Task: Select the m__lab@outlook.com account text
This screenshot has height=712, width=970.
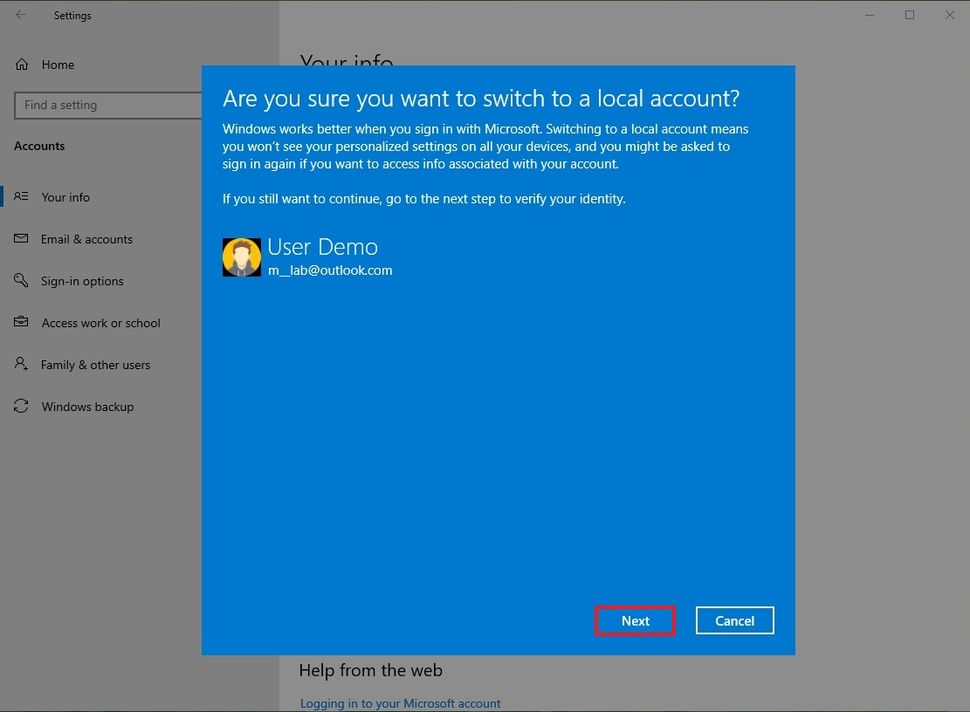Action: (330, 270)
